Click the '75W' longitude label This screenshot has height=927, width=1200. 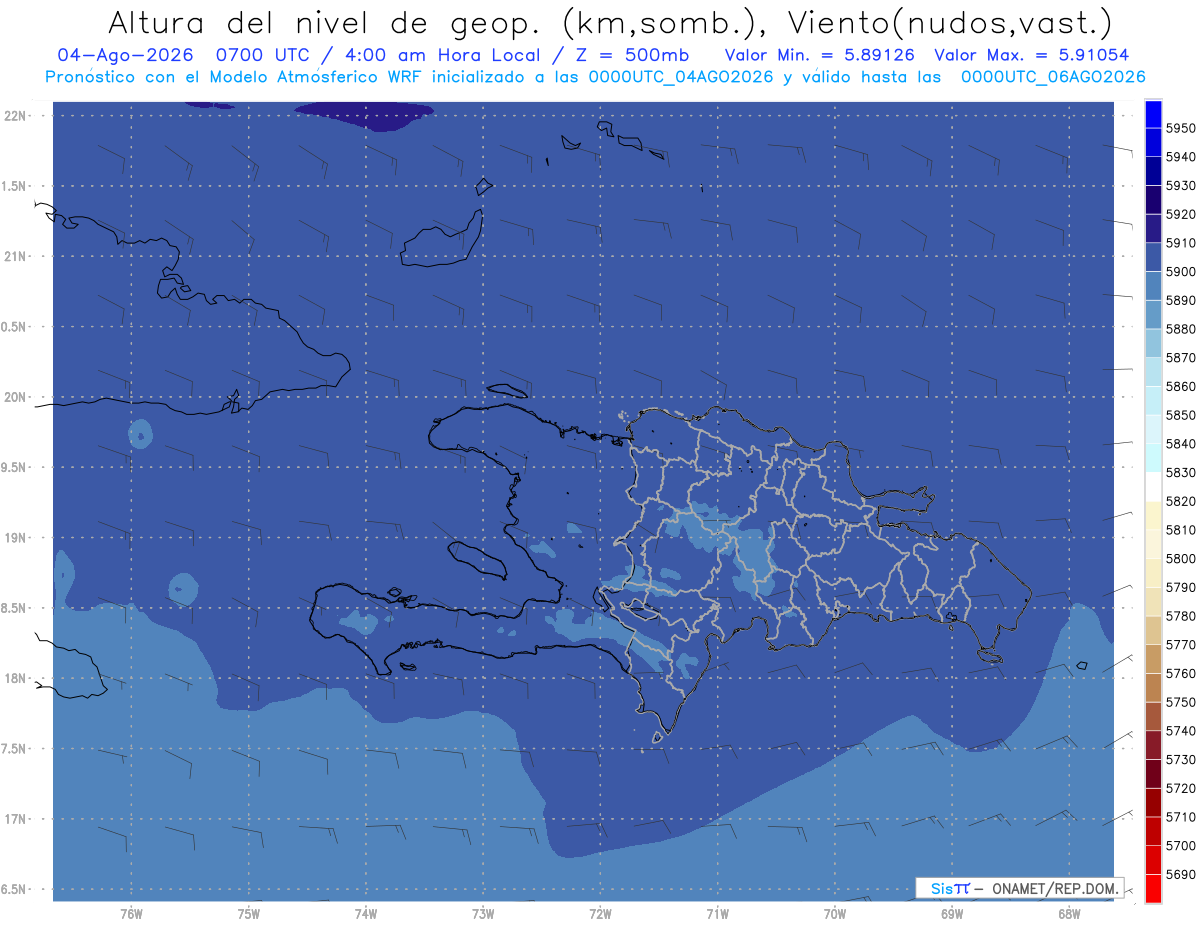[x=249, y=913]
